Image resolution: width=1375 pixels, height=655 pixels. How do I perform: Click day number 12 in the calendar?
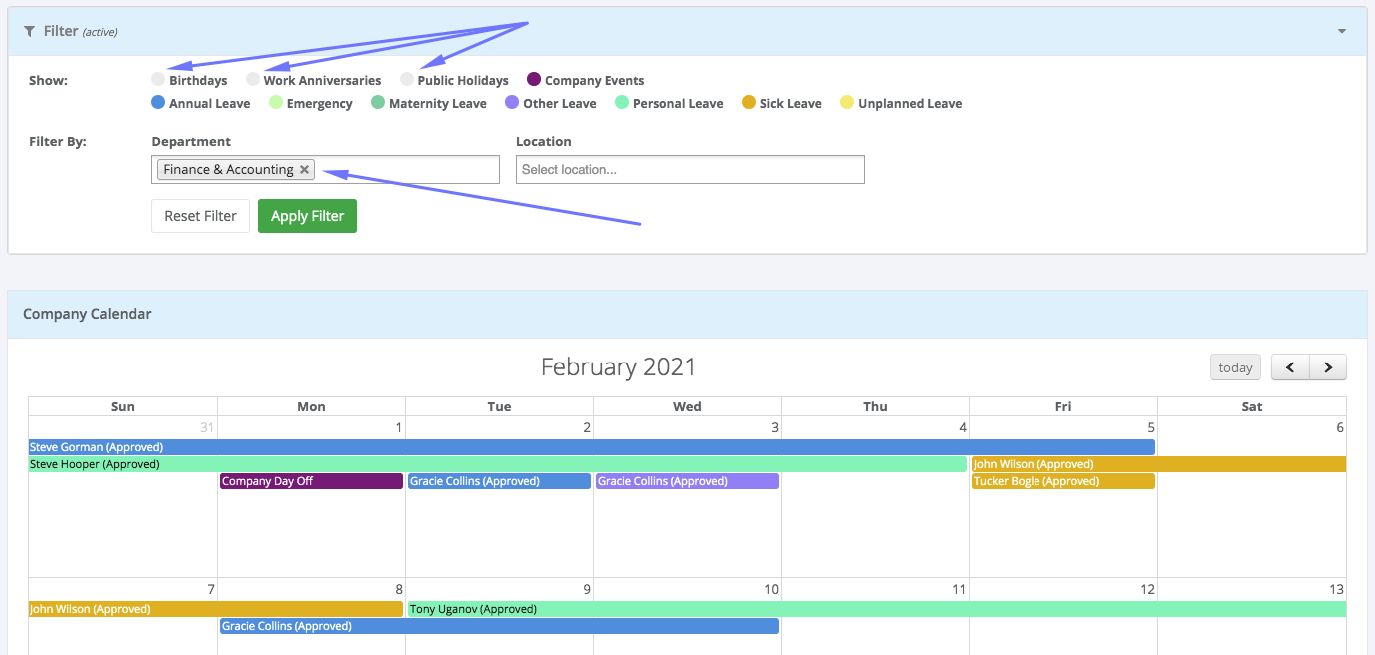click(x=1147, y=589)
